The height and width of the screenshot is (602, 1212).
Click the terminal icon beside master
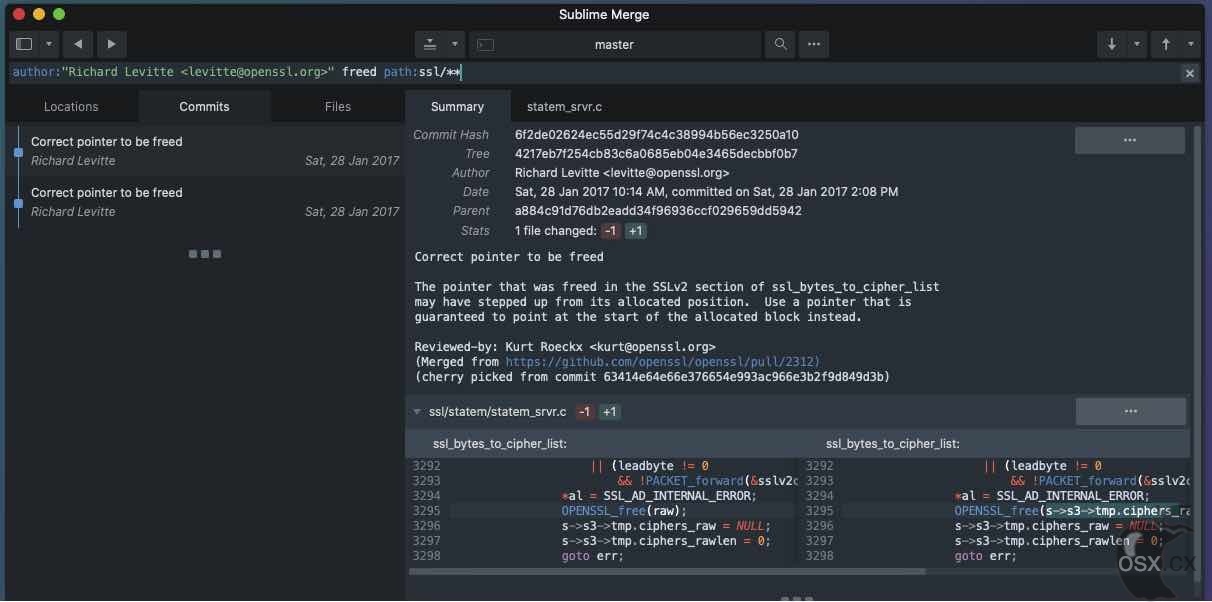pyautogui.click(x=485, y=44)
